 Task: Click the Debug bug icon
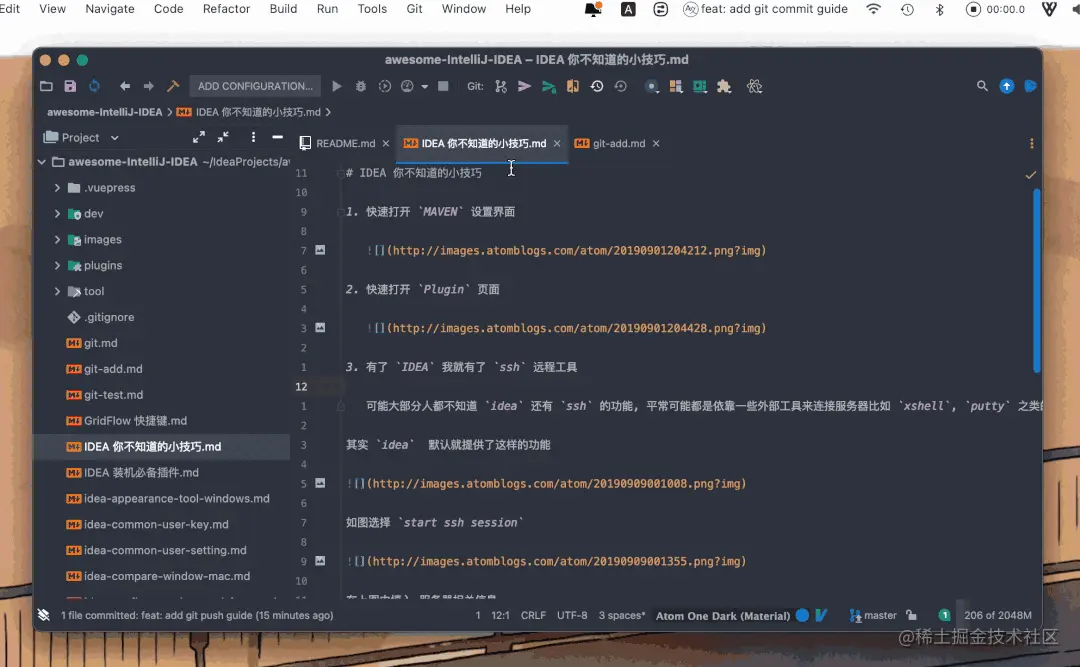point(361,86)
